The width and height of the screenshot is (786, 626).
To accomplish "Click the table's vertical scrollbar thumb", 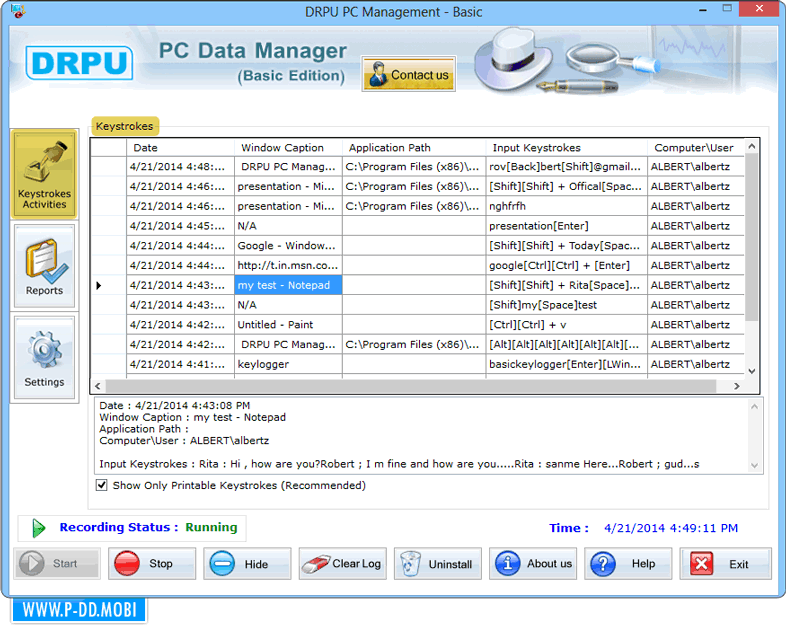I will [x=751, y=237].
